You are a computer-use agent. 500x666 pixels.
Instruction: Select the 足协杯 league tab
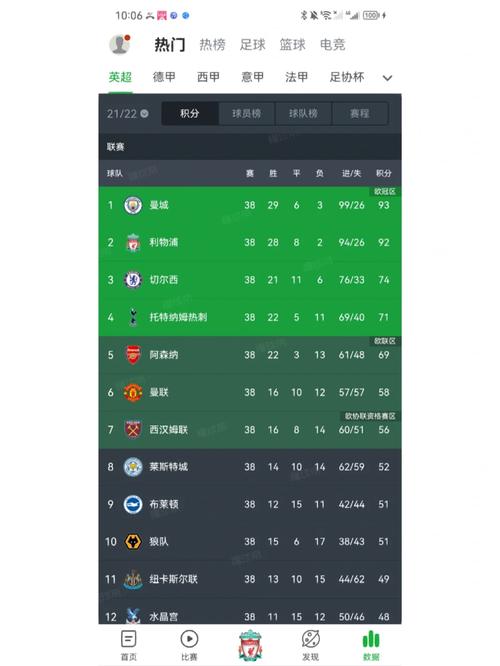pos(347,77)
